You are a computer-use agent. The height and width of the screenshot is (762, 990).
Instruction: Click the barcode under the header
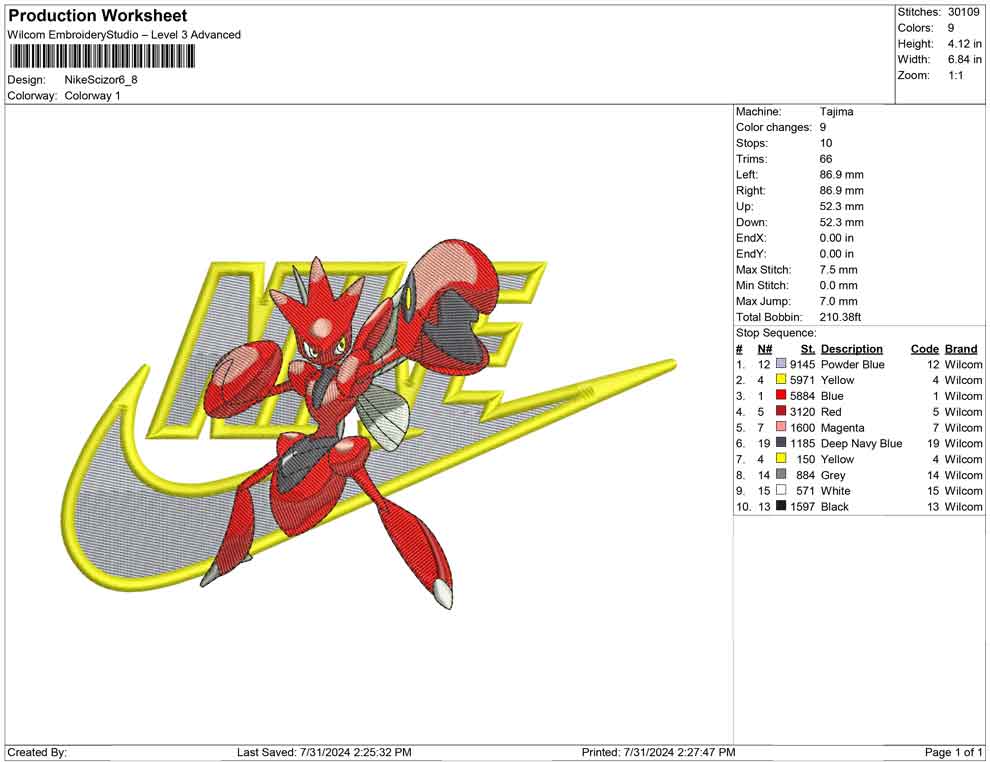click(102, 57)
